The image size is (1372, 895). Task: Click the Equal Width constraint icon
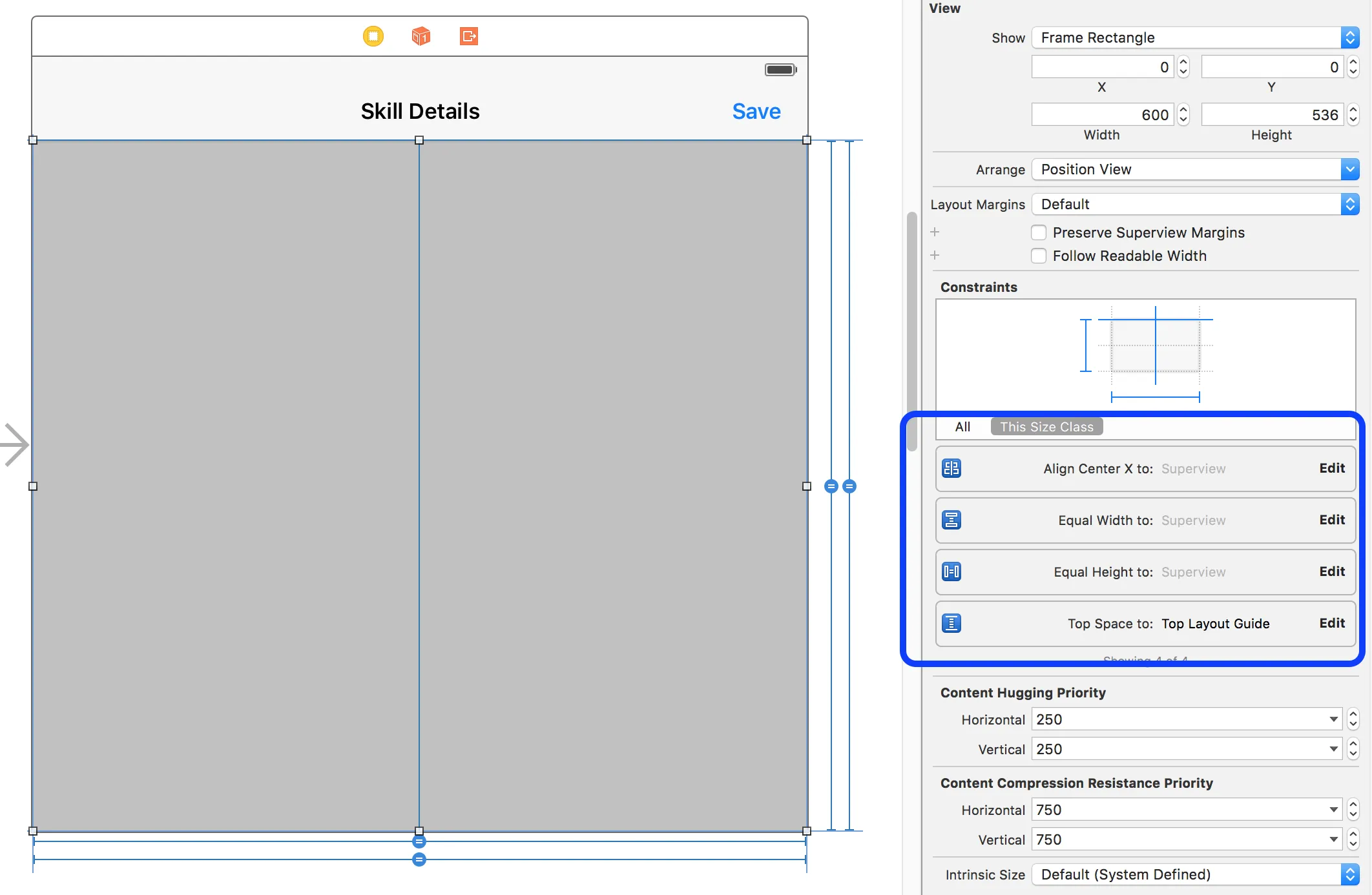(x=951, y=520)
